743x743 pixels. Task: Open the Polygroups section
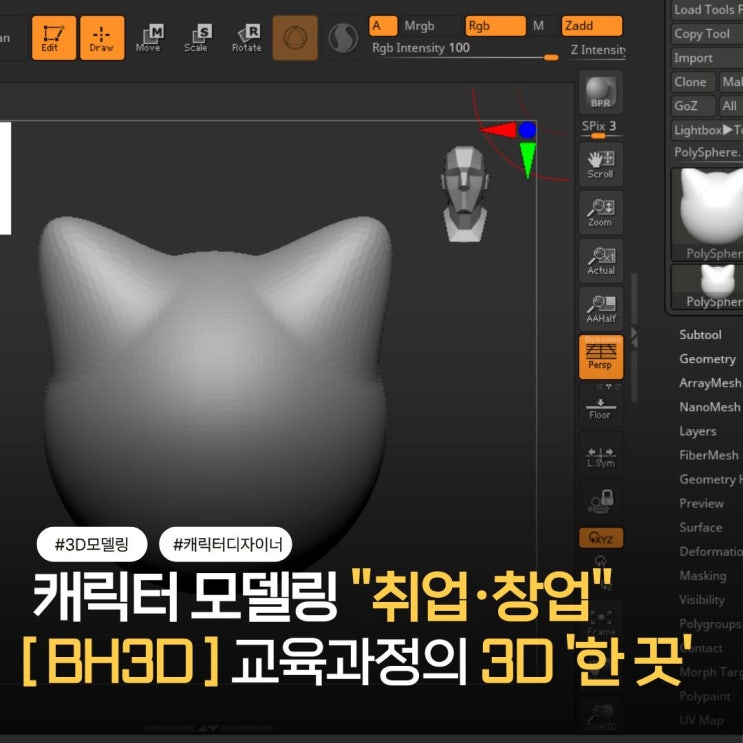click(x=710, y=624)
